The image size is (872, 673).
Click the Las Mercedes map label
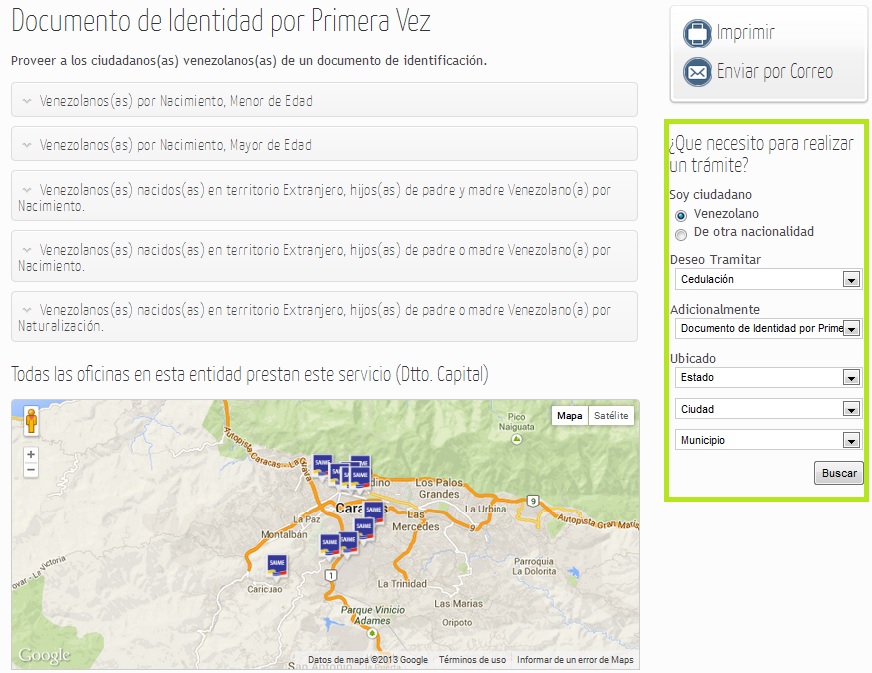point(416,521)
